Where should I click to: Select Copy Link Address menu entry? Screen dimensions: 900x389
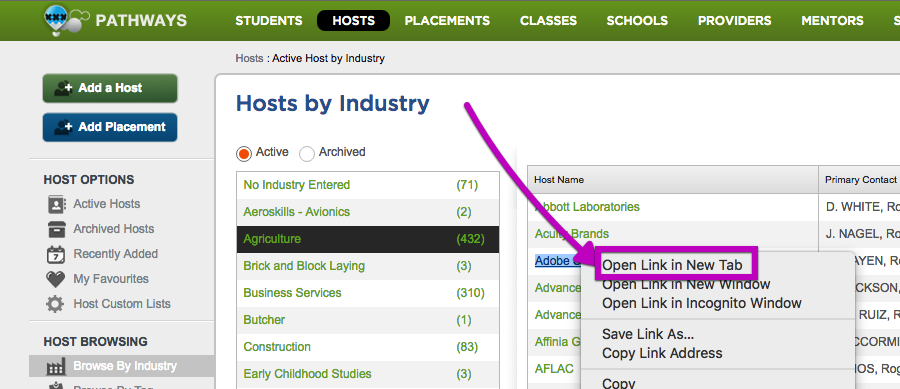tap(662, 353)
